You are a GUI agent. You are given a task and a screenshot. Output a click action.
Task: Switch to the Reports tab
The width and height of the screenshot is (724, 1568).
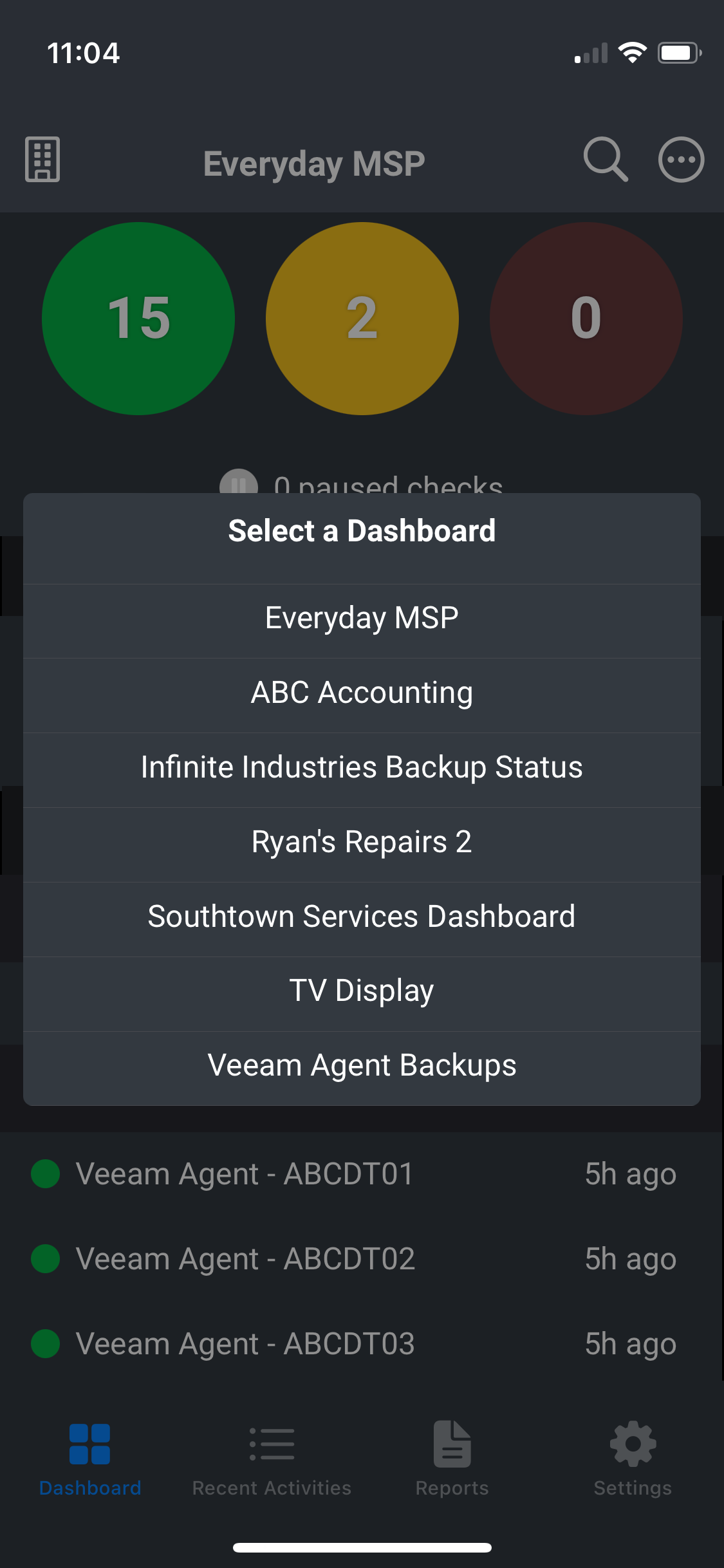(452, 1459)
